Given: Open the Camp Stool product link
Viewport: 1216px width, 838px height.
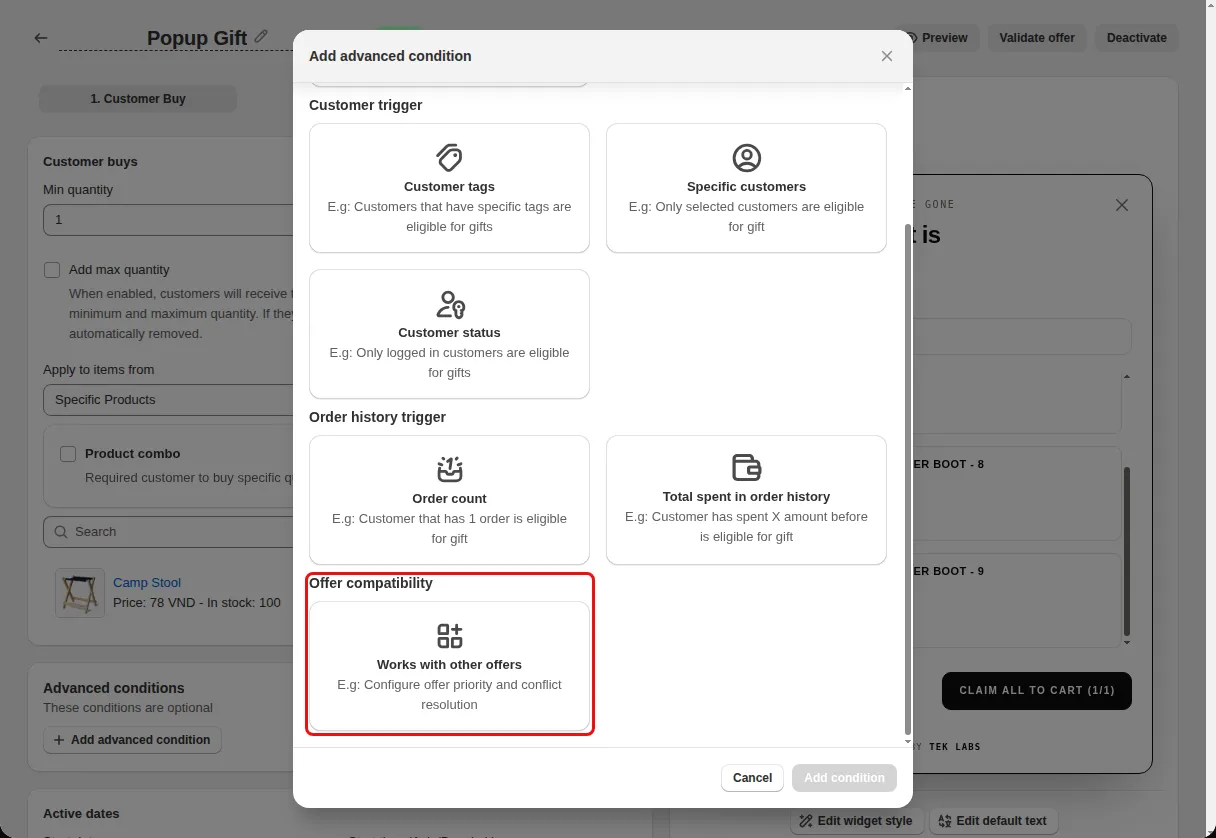Looking at the screenshot, I should [x=147, y=583].
